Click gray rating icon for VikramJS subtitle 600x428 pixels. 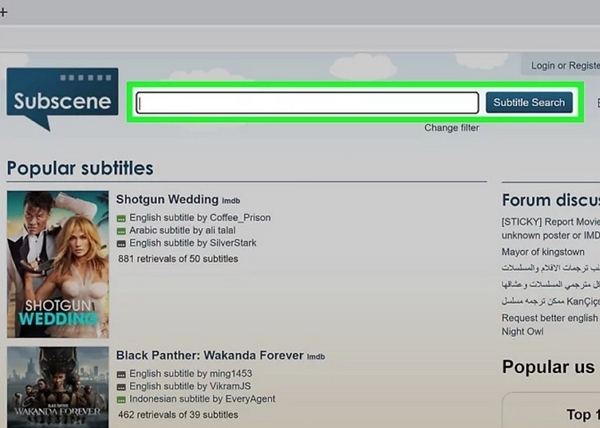click(121, 387)
